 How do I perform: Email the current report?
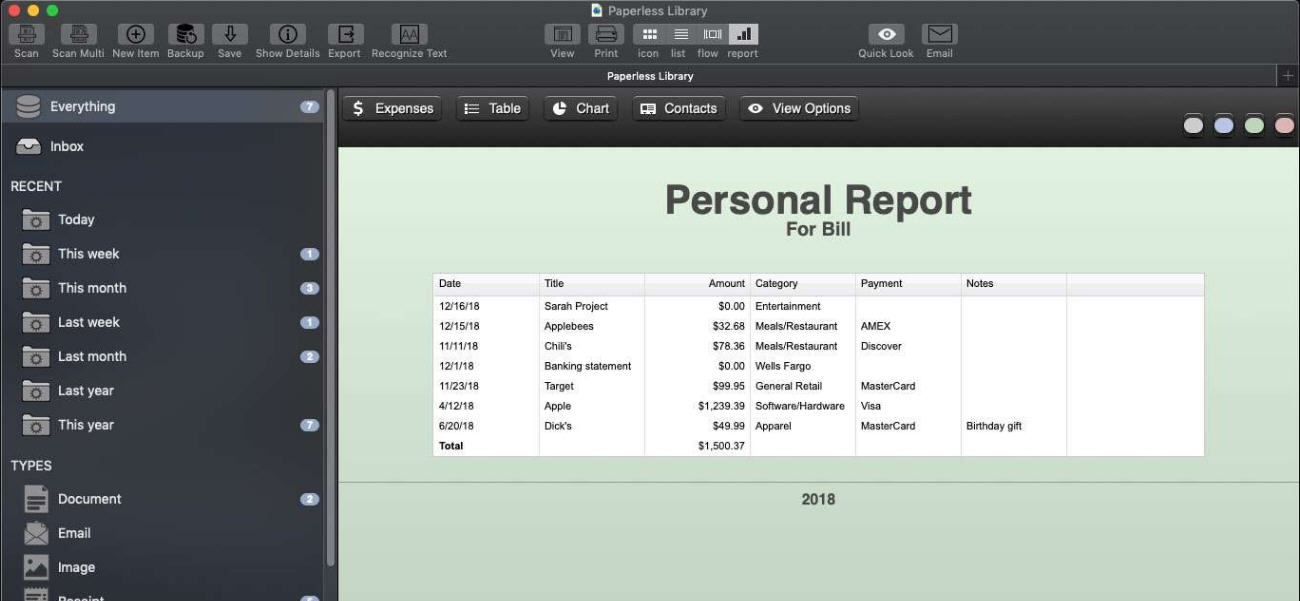pyautogui.click(x=938, y=38)
